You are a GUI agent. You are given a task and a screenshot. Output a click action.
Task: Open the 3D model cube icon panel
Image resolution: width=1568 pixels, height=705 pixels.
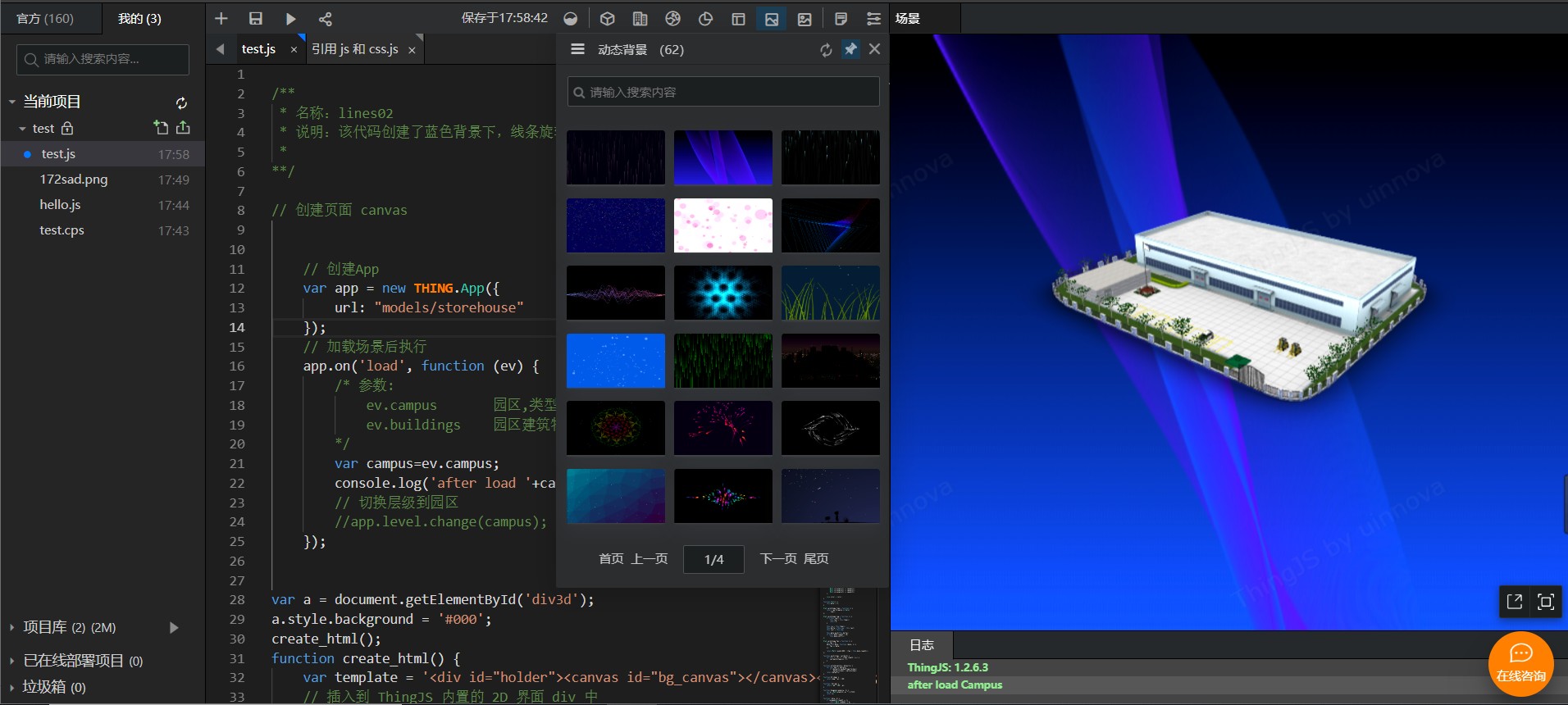tap(608, 18)
